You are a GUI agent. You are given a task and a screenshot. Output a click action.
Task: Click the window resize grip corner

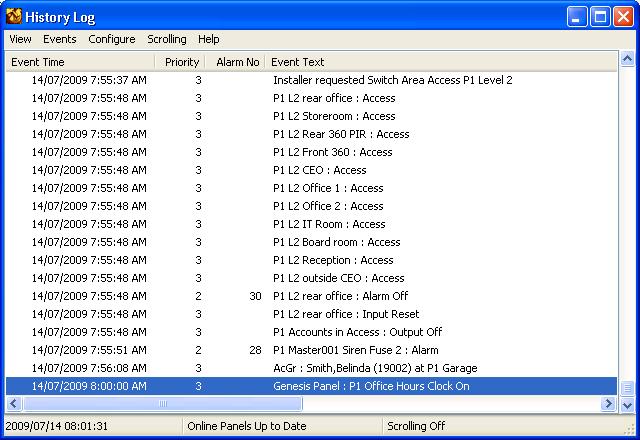630,429
